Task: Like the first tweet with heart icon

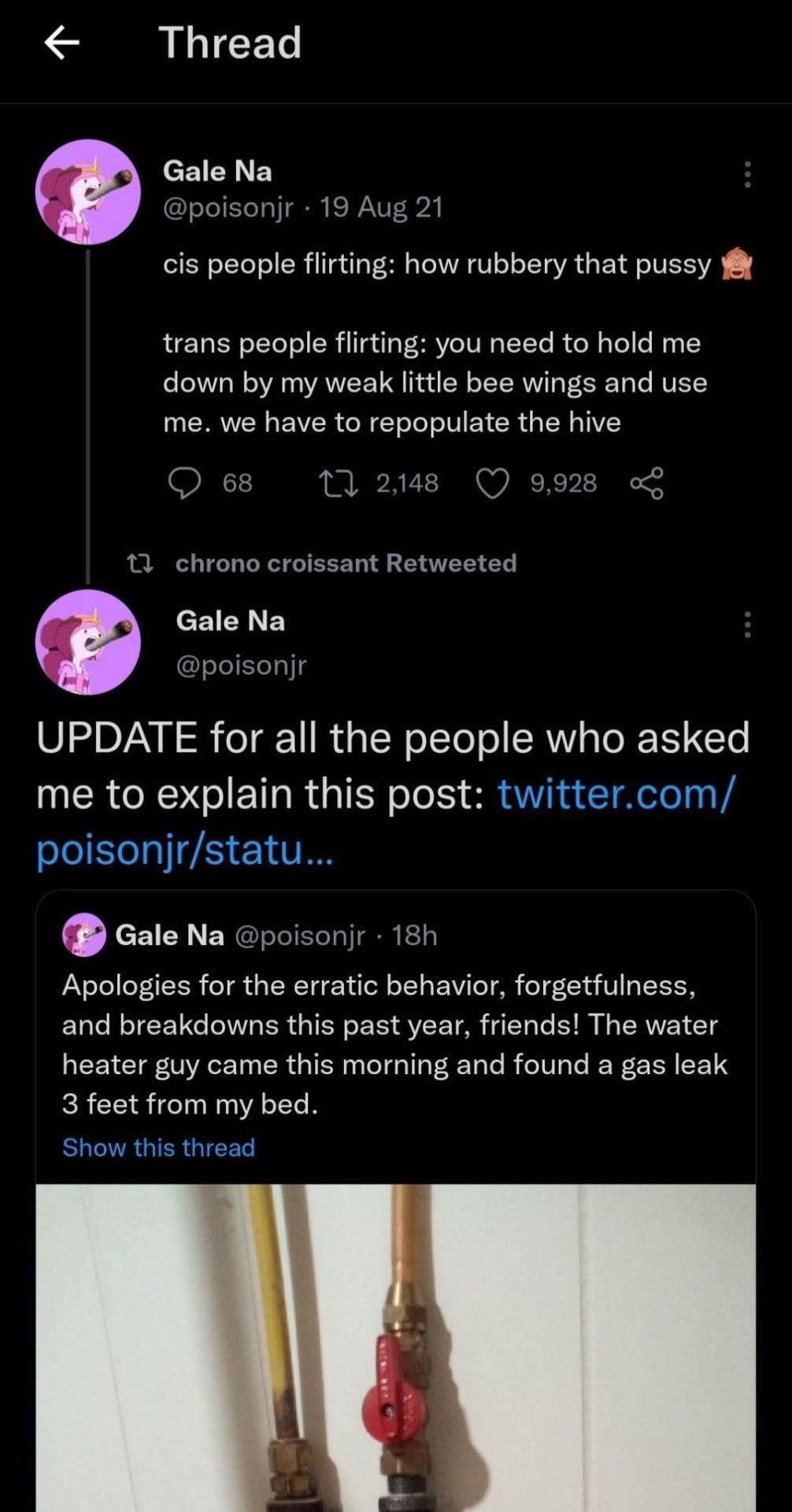Action: 493,483
